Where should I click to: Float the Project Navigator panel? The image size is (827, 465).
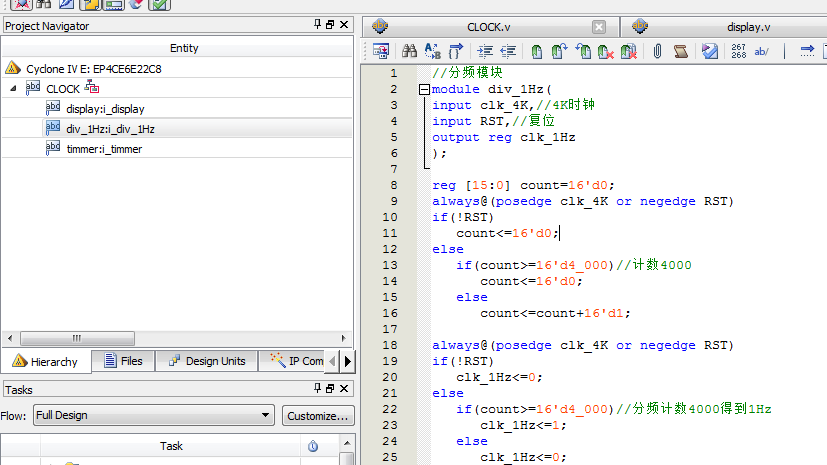coord(330,24)
